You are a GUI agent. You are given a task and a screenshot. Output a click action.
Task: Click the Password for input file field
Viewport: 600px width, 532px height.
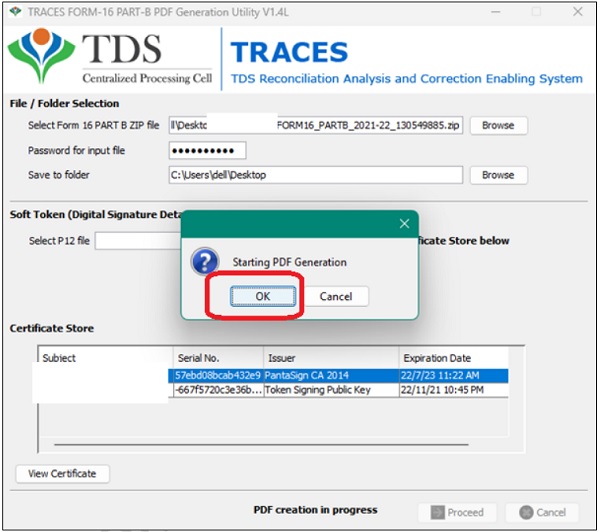point(207,151)
